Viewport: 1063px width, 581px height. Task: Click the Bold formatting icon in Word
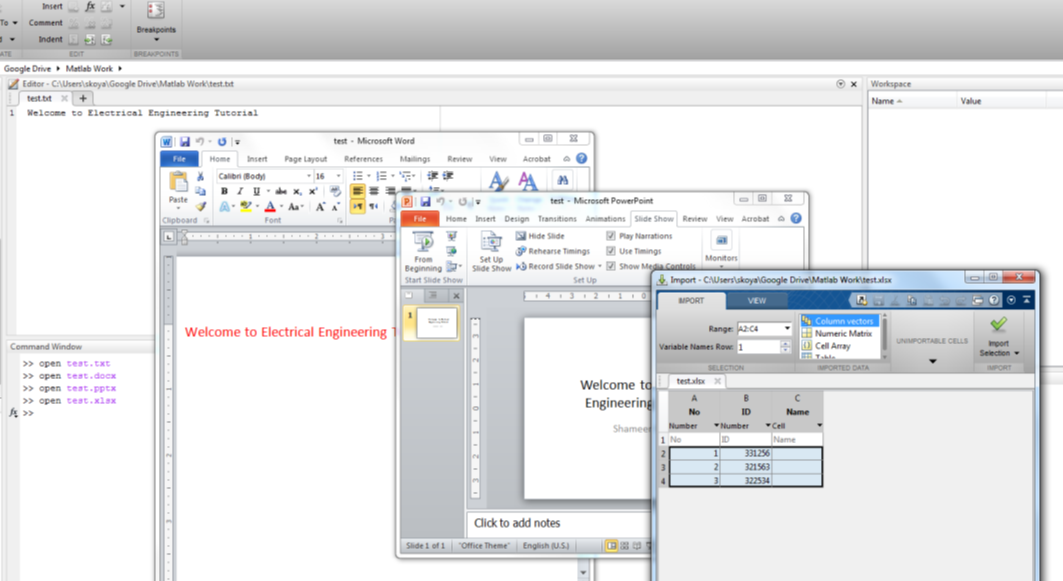(225, 190)
